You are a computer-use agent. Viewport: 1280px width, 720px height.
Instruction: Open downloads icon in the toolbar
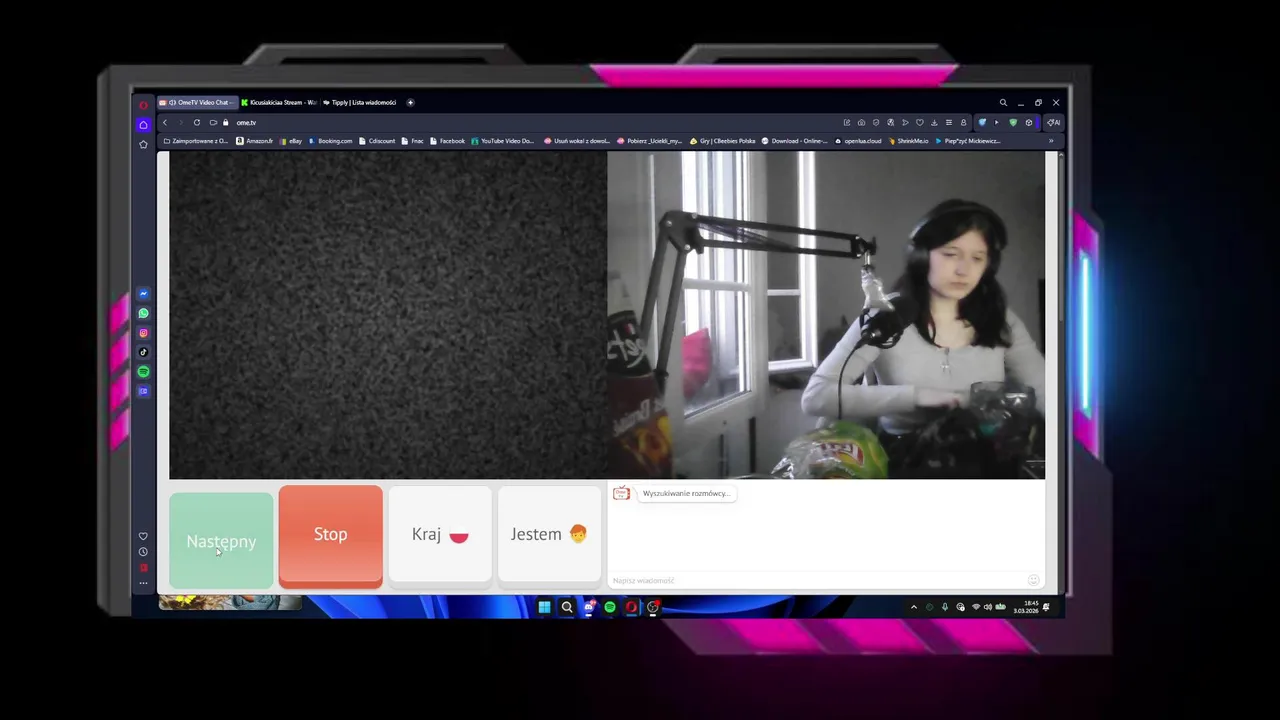click(934, 122)
